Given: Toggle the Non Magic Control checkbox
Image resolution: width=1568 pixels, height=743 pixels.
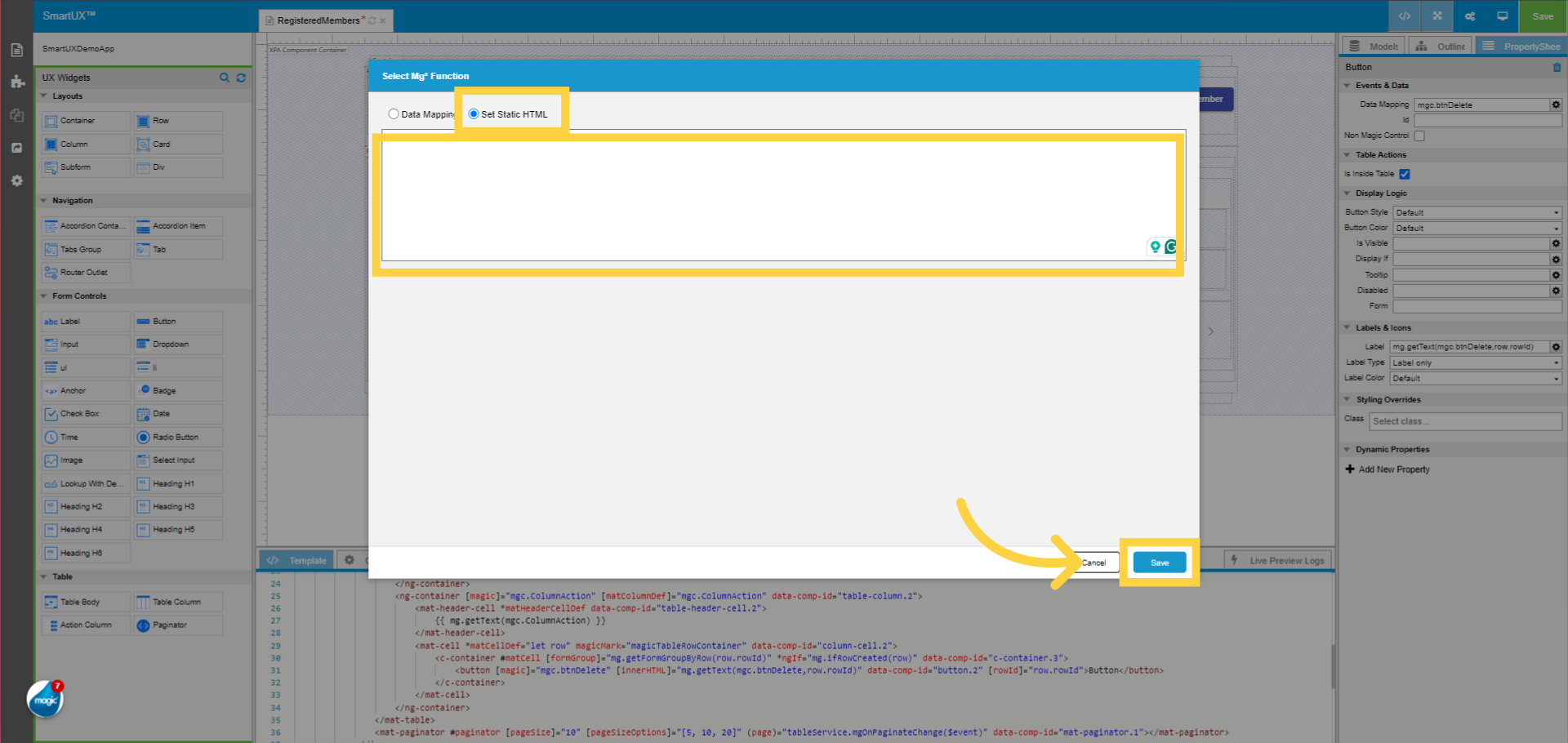Looking at the screenshot, I should (x=1419, y=136).
